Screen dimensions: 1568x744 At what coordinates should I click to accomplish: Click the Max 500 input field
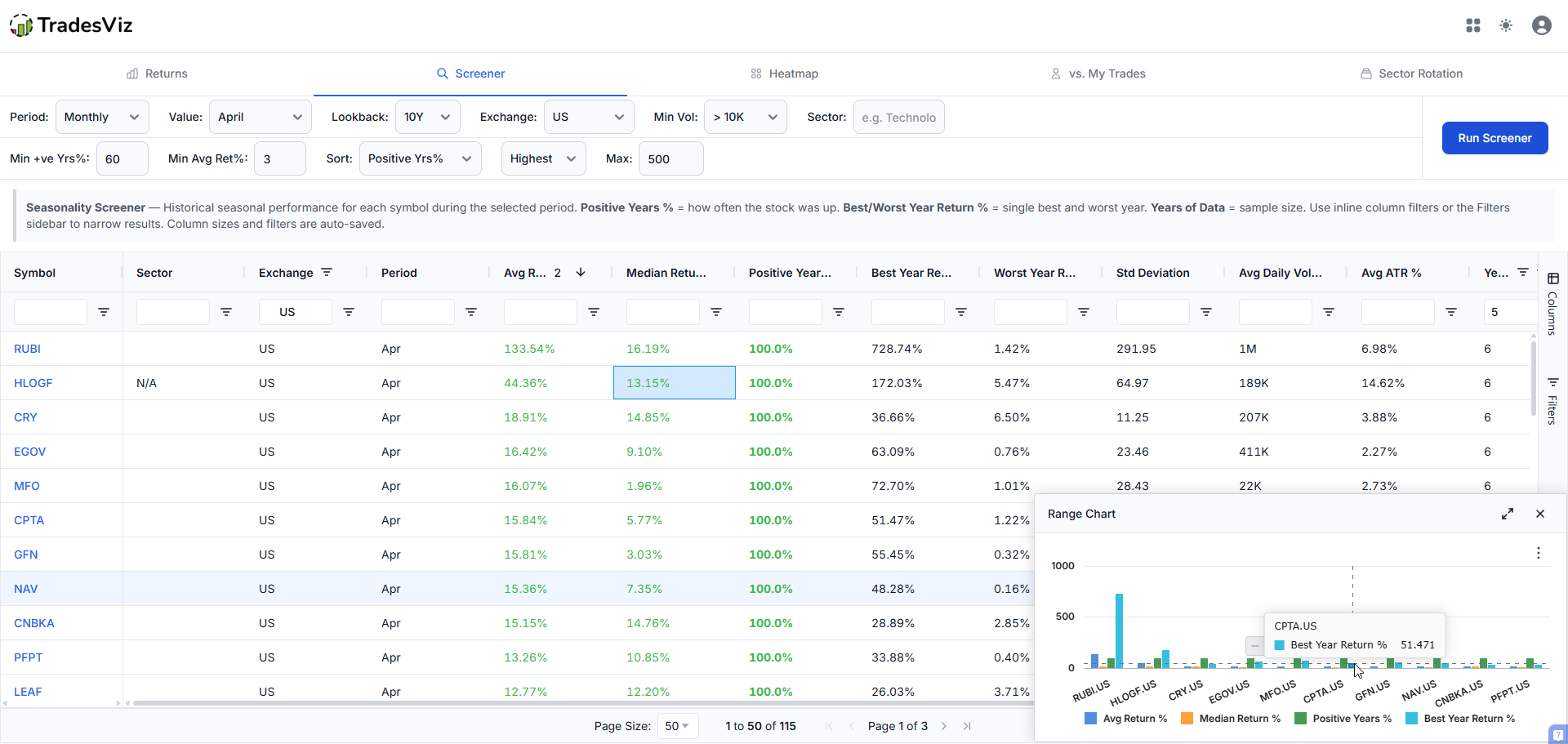pos(670,158)
